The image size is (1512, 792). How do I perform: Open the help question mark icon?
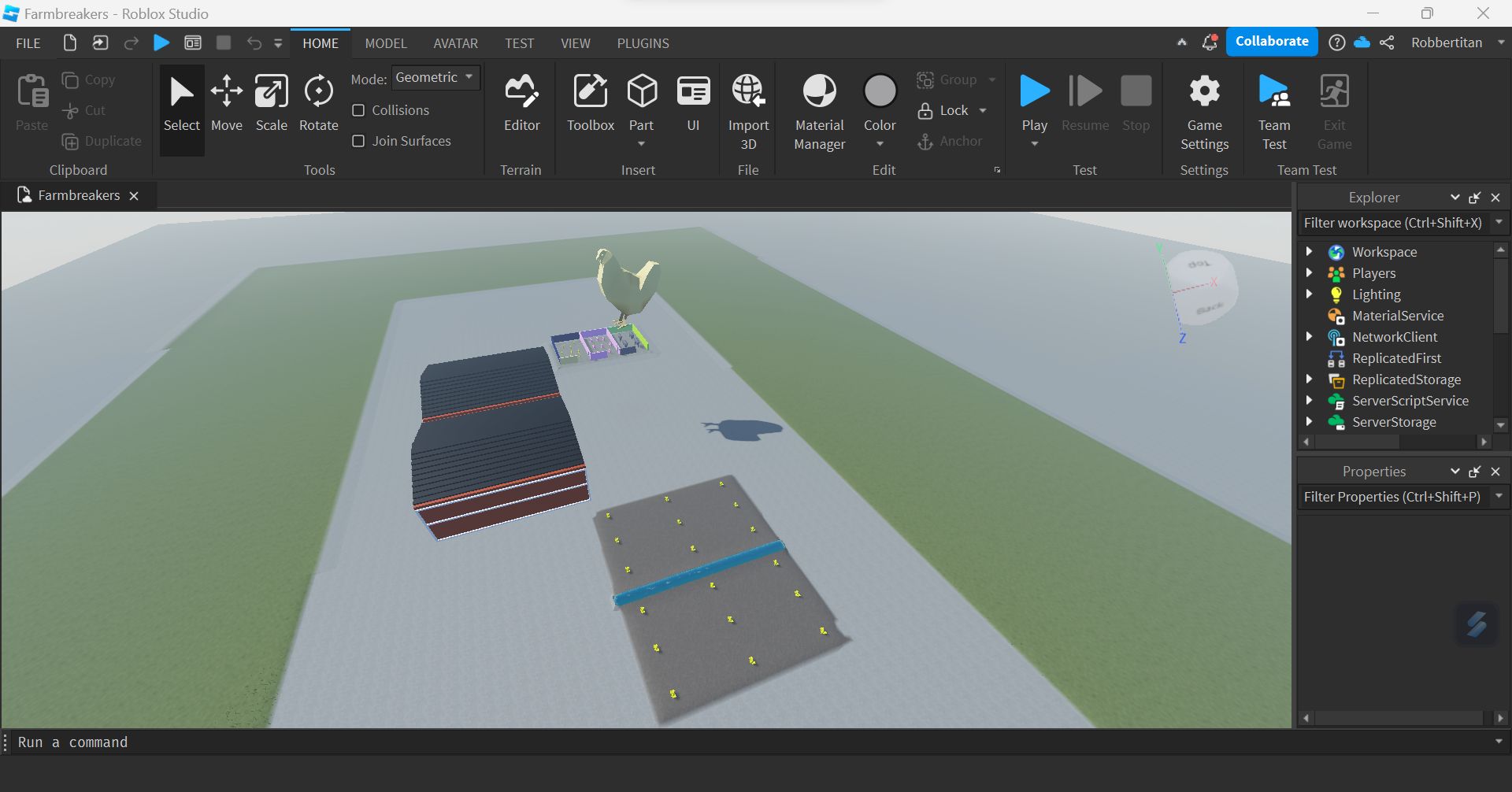[x=1336, y=43]
